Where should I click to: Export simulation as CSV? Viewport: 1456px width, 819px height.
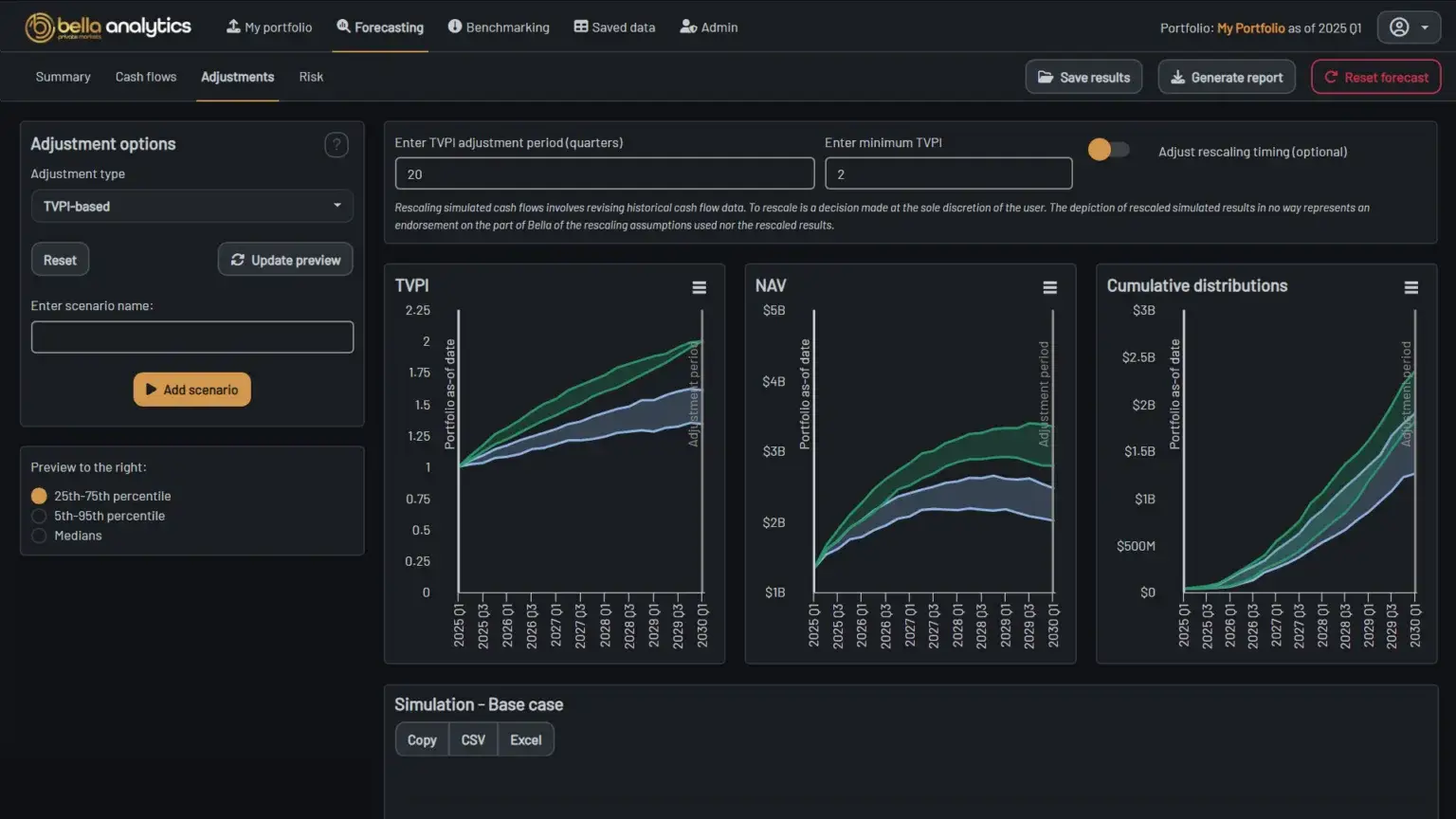[x=473, y=740]
